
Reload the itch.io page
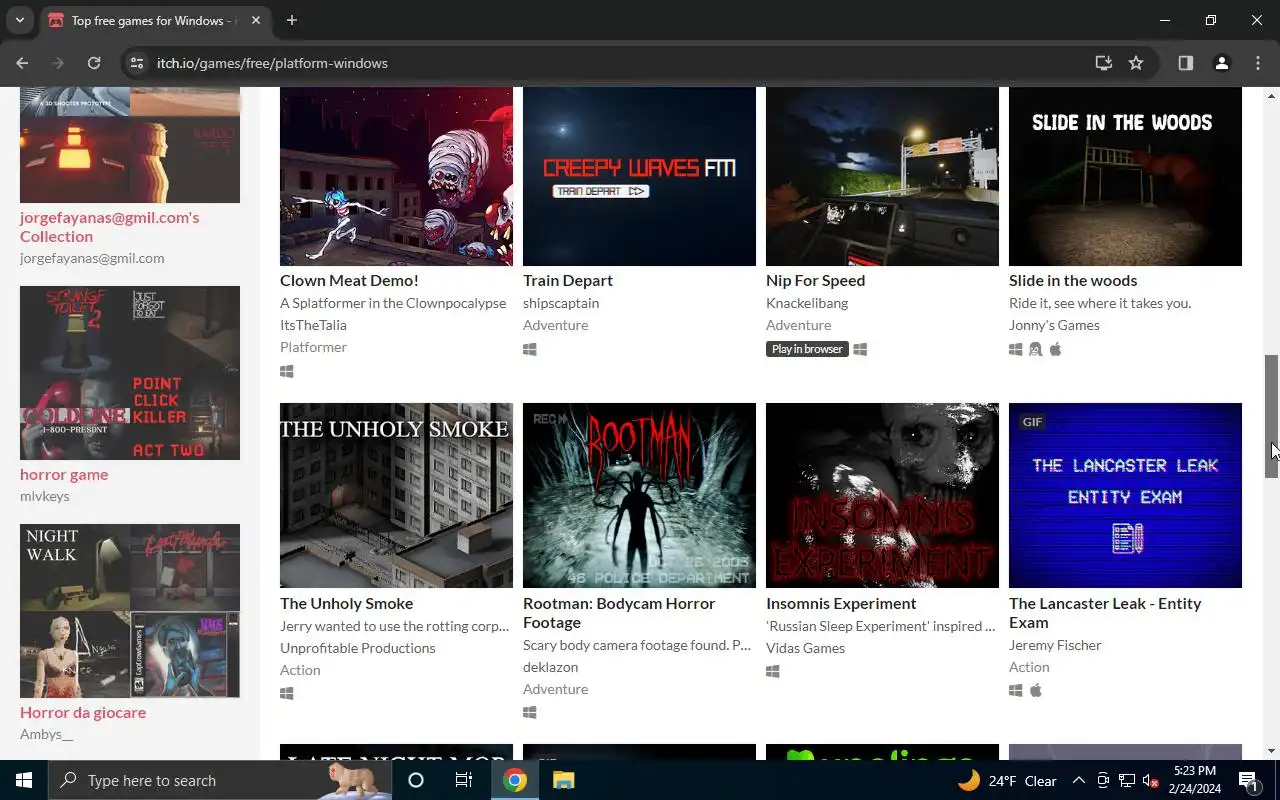pyautogui.click(x=94, y=63)
